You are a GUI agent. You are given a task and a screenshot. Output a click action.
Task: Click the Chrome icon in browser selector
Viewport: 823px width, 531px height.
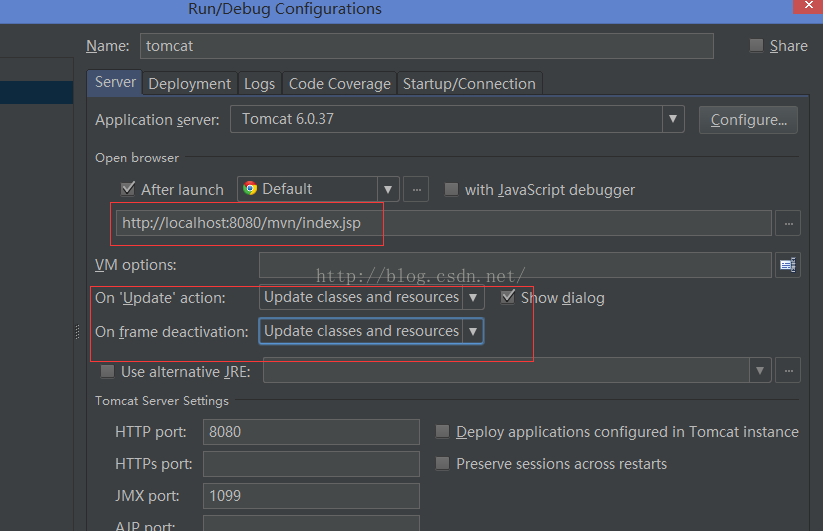[x=250, y=189]
